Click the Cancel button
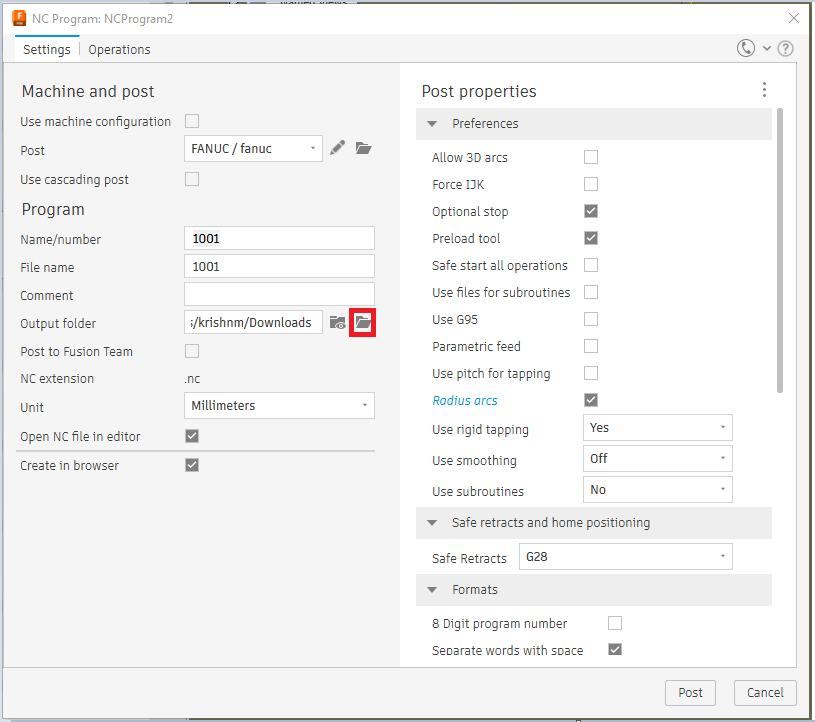This screenshot has width=815, height=722. [765, 692]
